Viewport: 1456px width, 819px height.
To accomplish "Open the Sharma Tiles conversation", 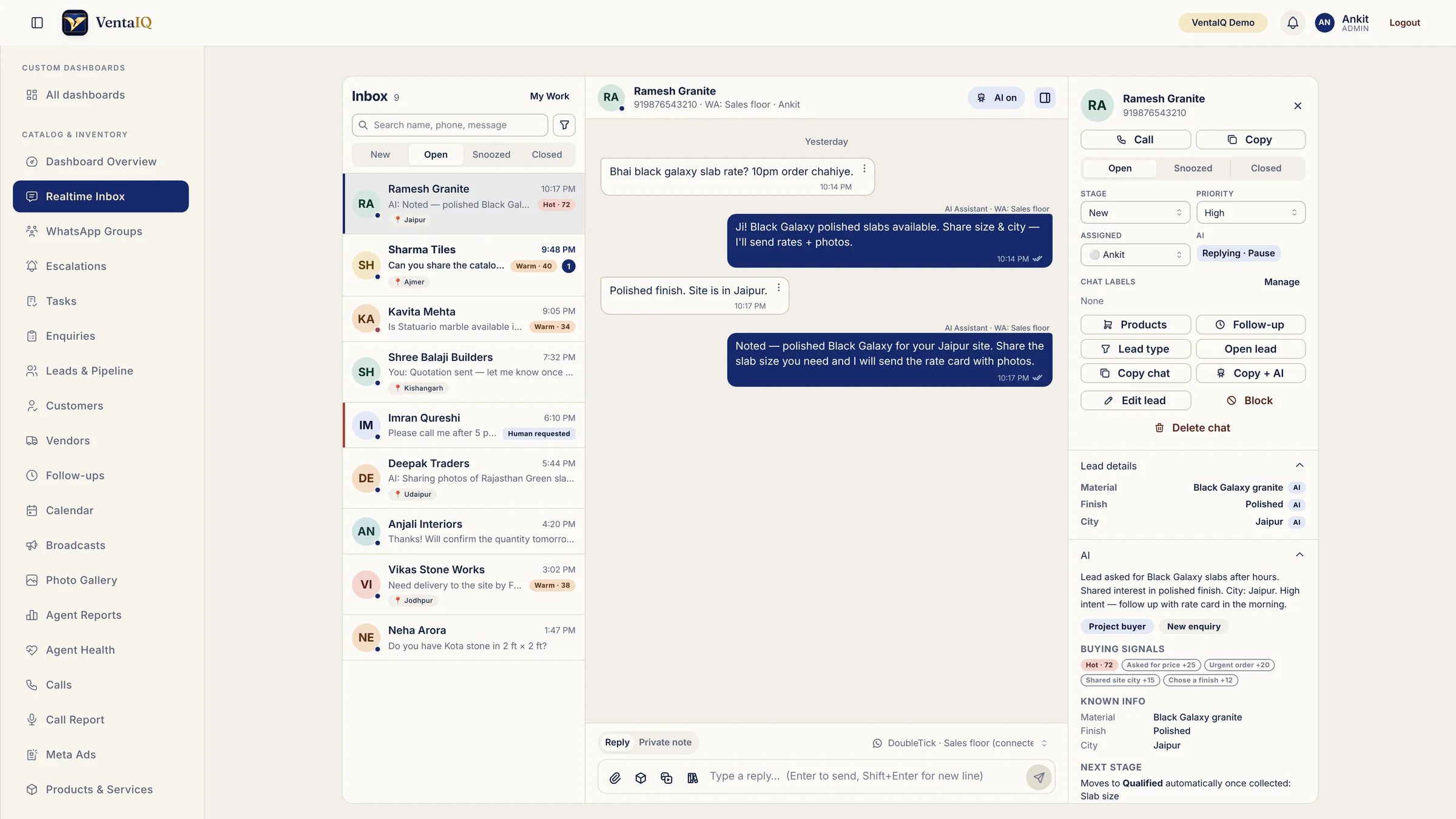I will (x=464, y=265).
